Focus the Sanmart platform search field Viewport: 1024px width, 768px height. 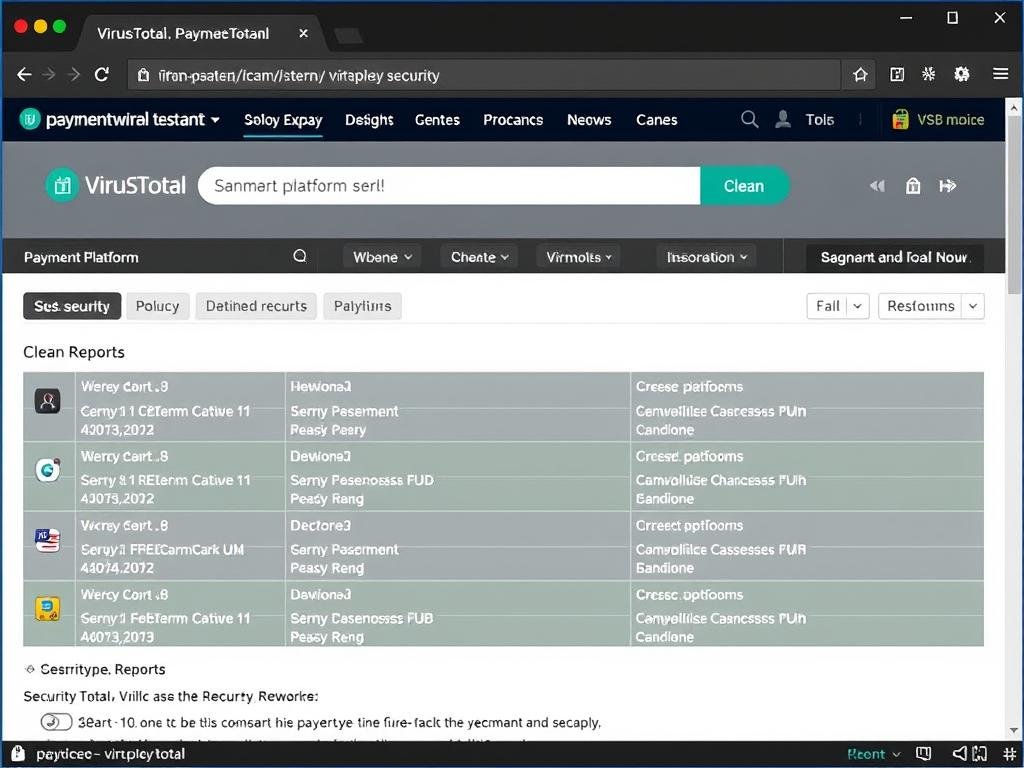[449, 186]
